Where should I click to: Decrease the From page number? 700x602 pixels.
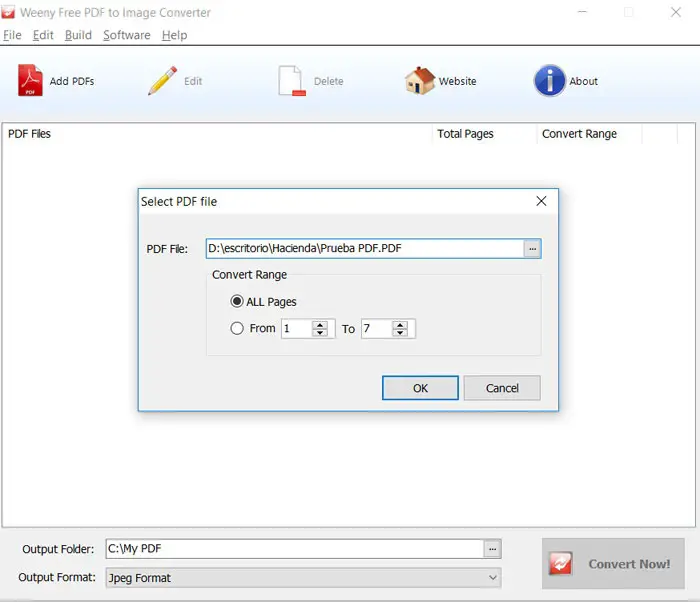(x=320, y=333)
